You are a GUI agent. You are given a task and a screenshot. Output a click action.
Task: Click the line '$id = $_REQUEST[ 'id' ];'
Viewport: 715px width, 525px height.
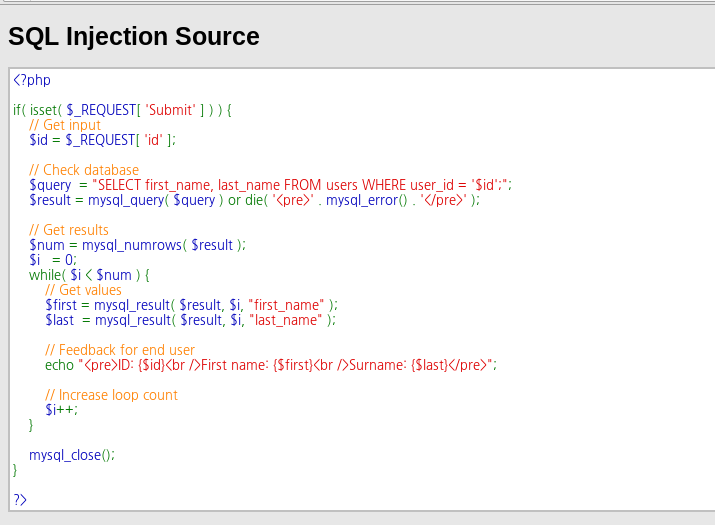click(x=103, y=140)
